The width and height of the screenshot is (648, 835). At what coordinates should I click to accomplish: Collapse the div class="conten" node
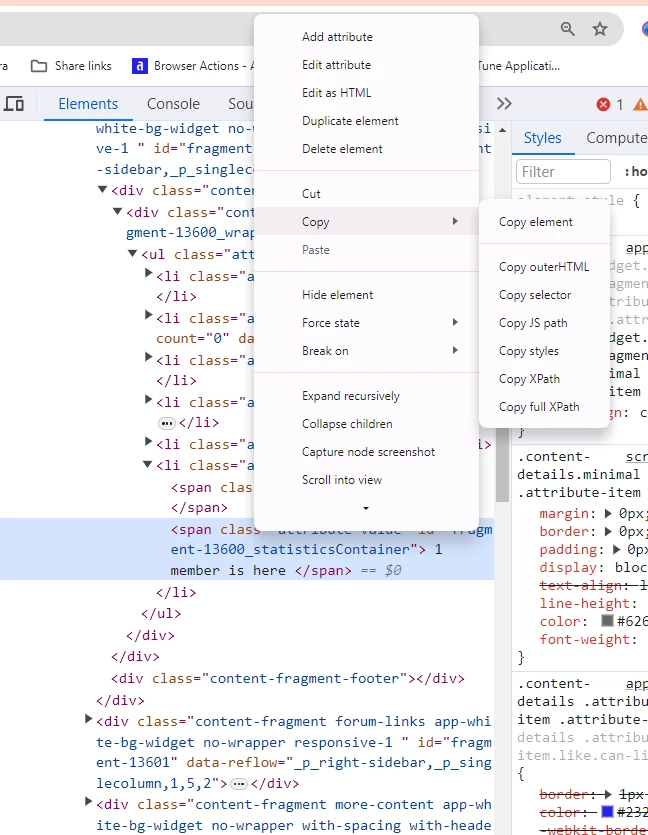[x=103, y=190]
